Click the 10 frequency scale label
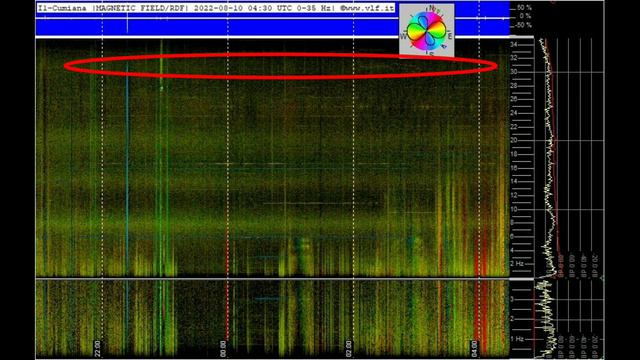 pos(514,209)
